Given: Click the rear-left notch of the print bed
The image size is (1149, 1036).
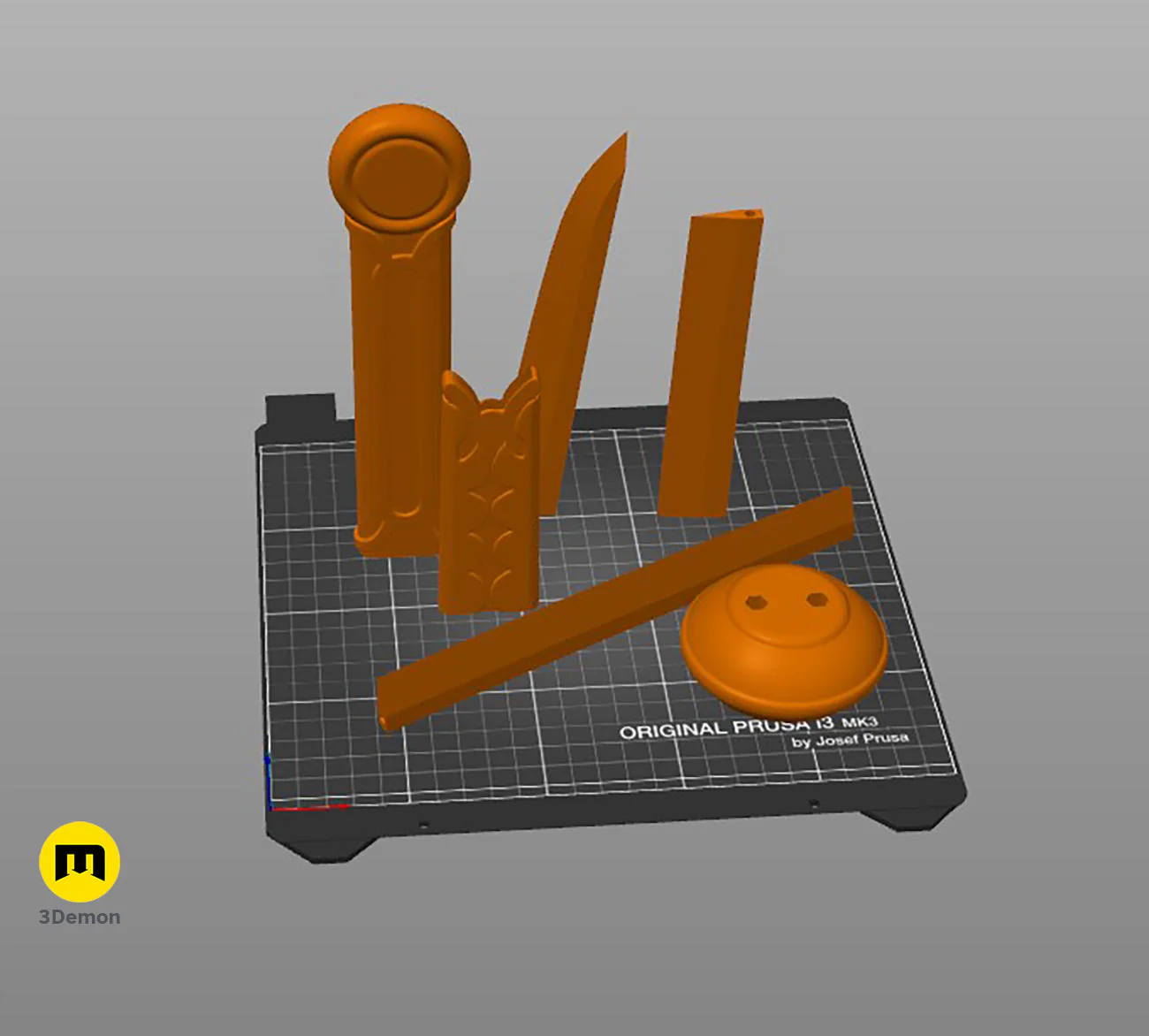Looking at the screenshot, I should [x=301, y=408].
